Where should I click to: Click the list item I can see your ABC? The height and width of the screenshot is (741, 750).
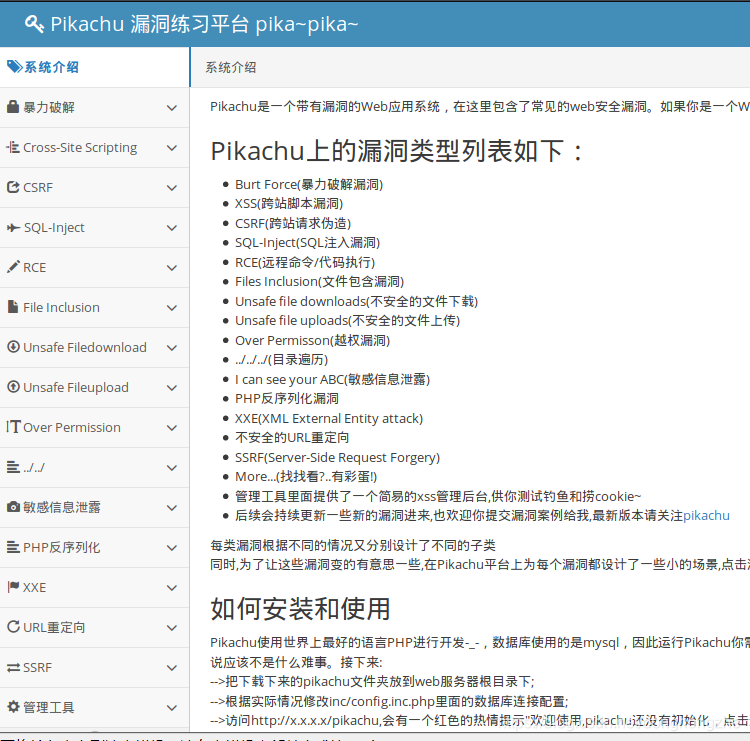[332, 379]
